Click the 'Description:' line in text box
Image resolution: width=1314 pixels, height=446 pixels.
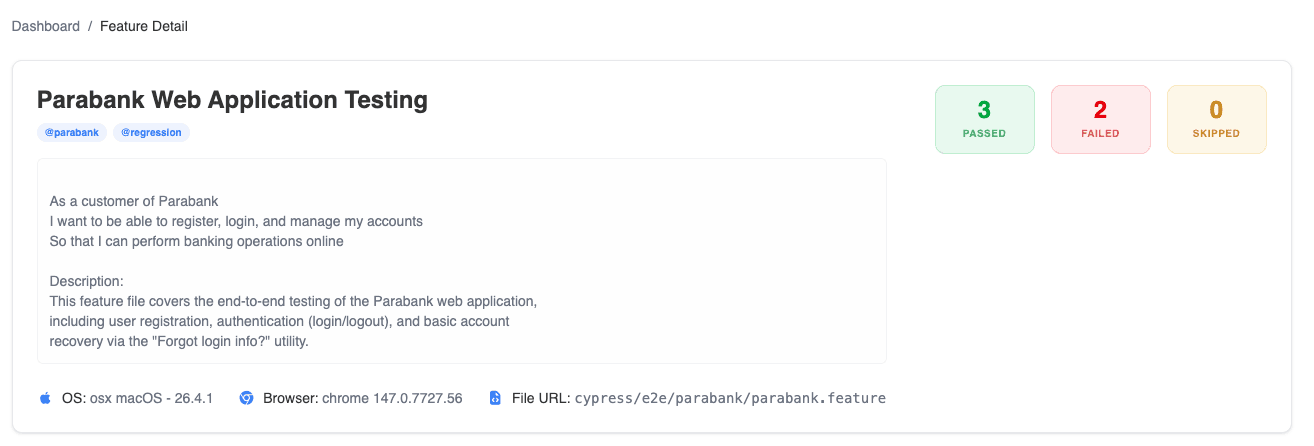tap(87, 281)
